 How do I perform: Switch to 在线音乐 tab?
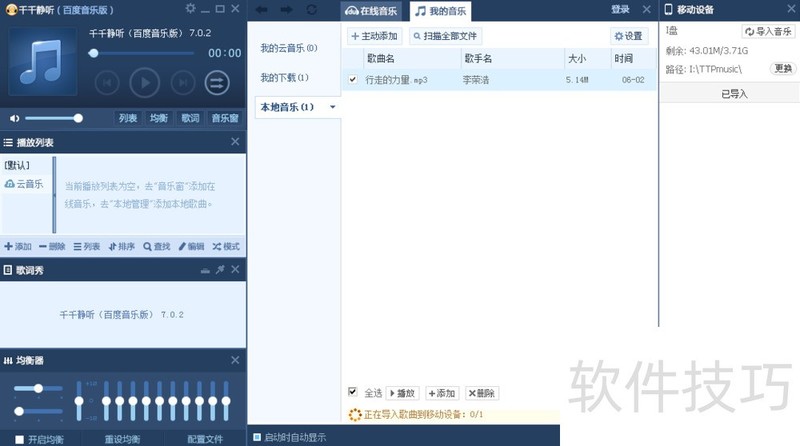click(371, 11)
